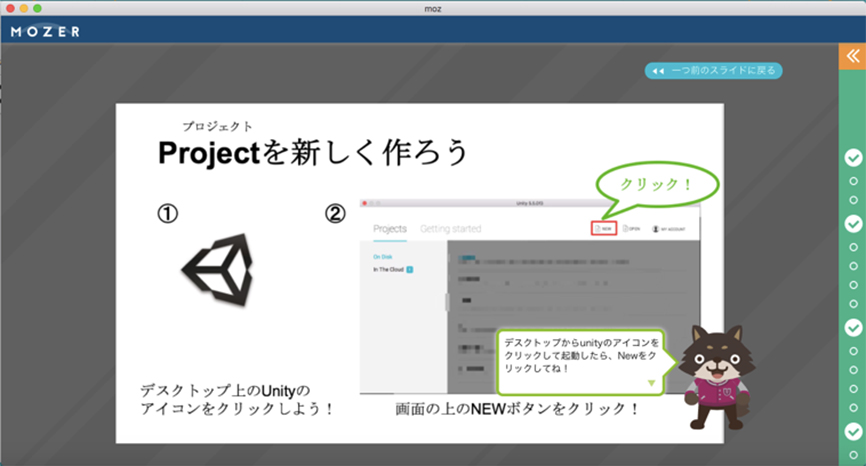Click OPEN in the Unity launcher screenshot
Viewport: 866px width, 466px height.
631,229
